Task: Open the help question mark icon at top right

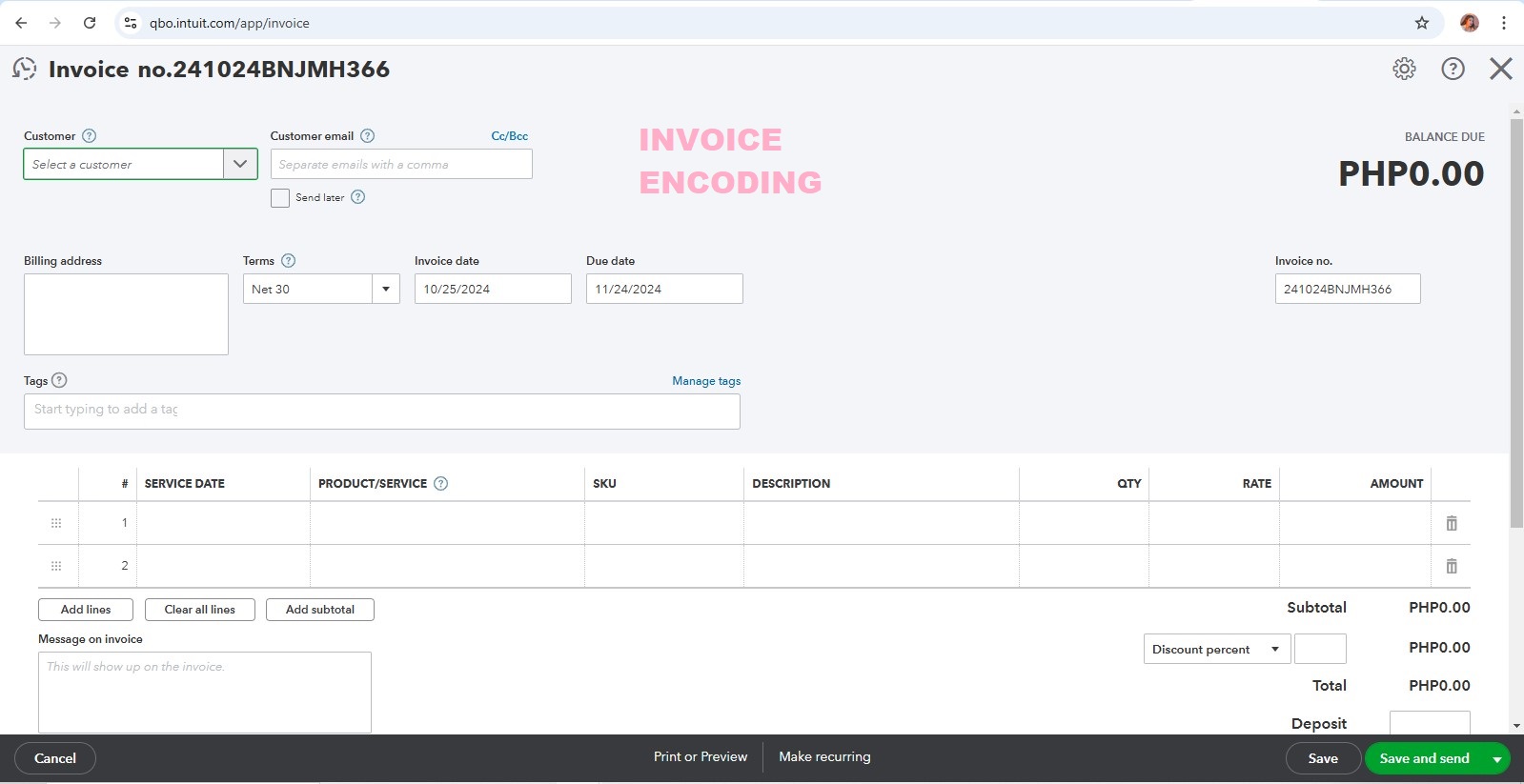Action: tap(1453, 69)
